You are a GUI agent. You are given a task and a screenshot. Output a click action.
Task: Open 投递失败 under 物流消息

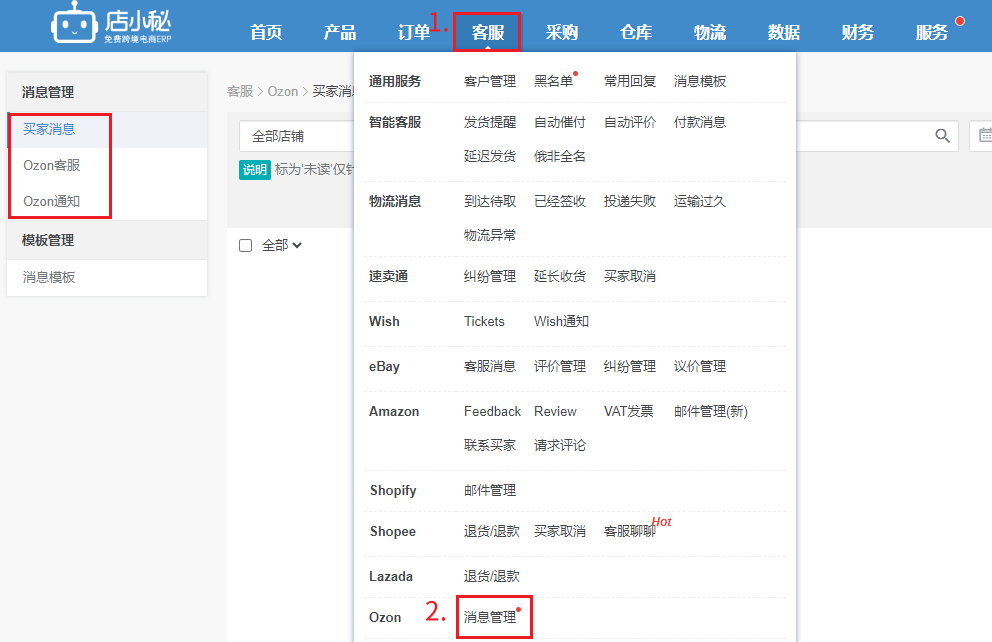tap(630, 202)
